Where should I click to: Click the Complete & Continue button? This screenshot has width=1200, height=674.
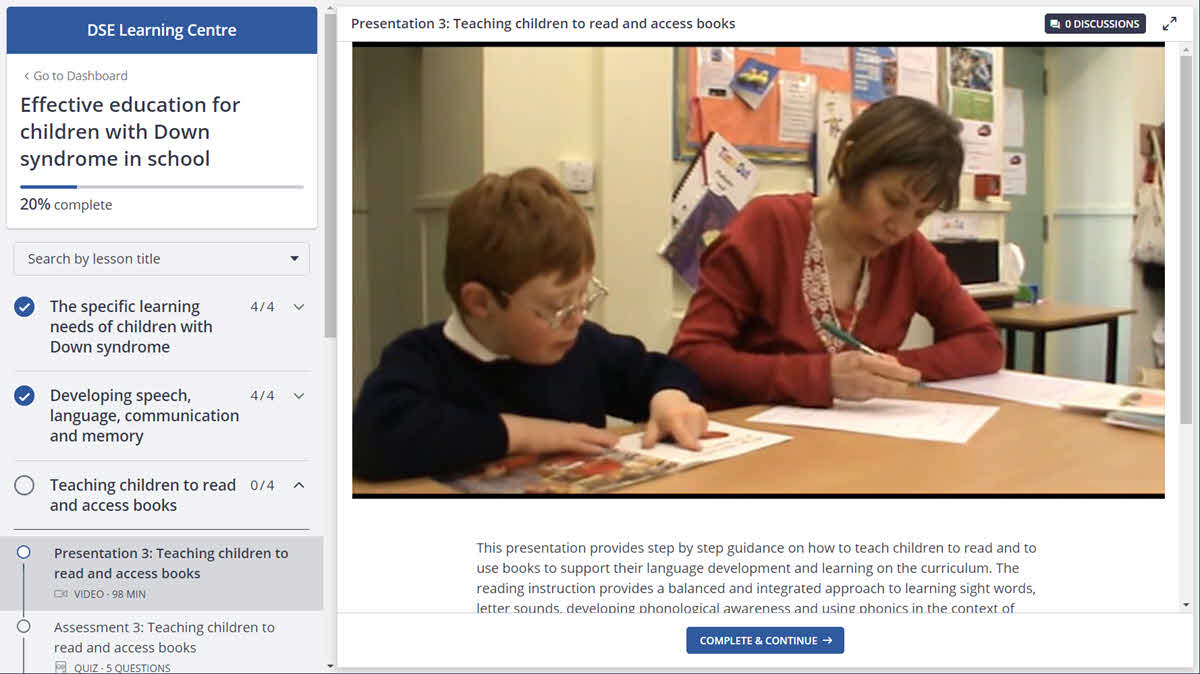[x=765, y=641]
